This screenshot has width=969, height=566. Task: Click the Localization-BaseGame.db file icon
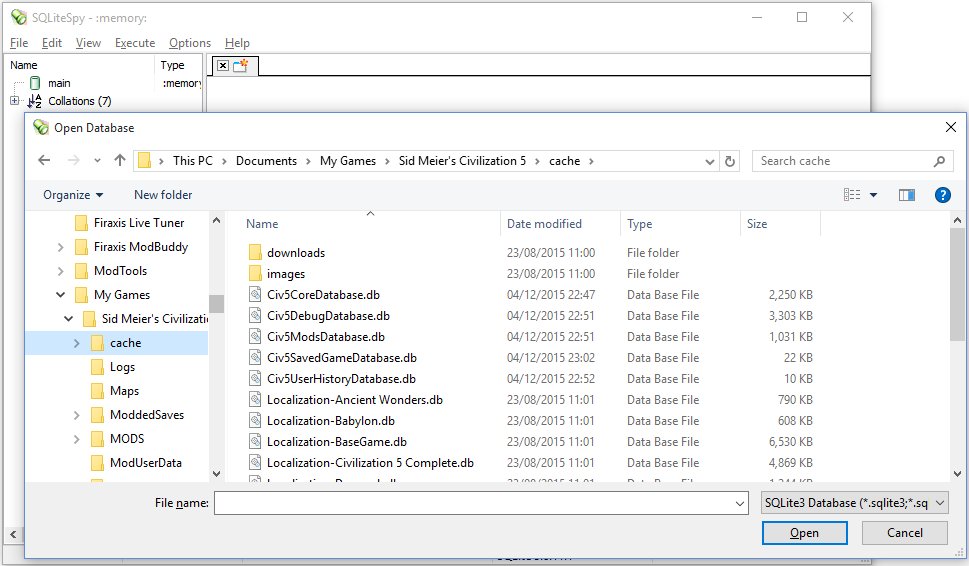[255, 442]
